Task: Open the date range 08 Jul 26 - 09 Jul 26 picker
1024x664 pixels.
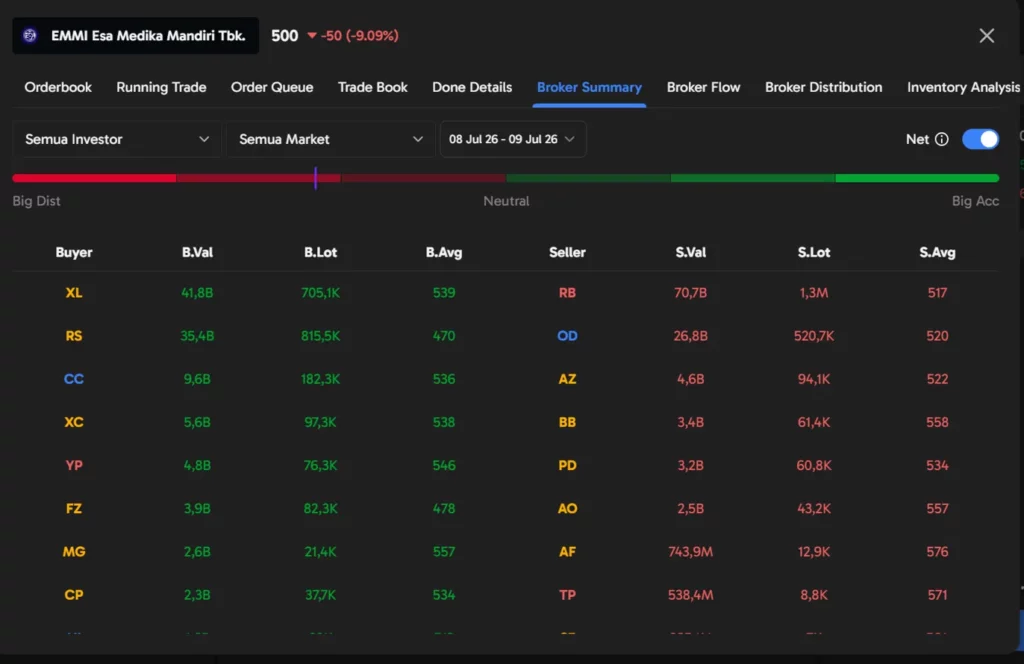Action: (513, 139)
